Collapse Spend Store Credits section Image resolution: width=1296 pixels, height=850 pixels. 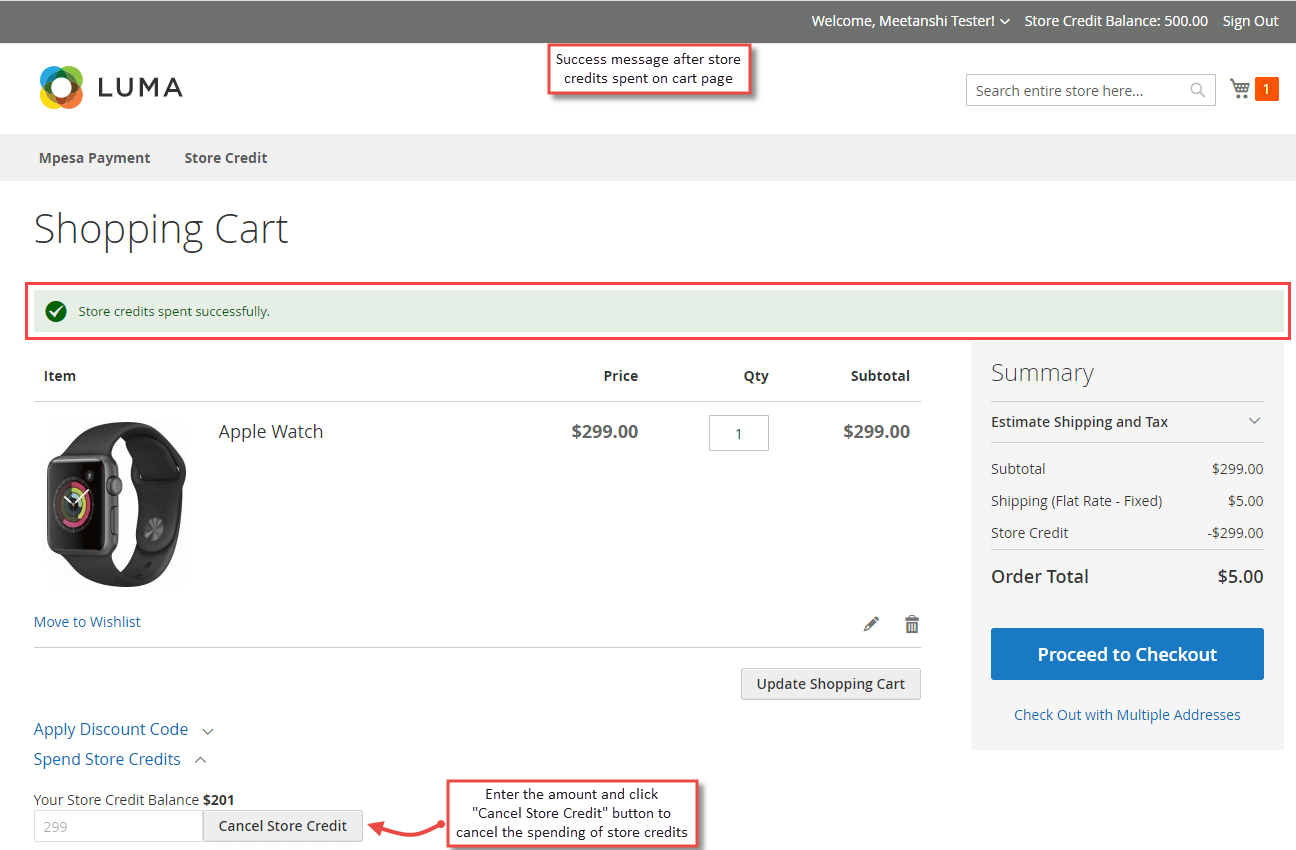click(120, 760)
